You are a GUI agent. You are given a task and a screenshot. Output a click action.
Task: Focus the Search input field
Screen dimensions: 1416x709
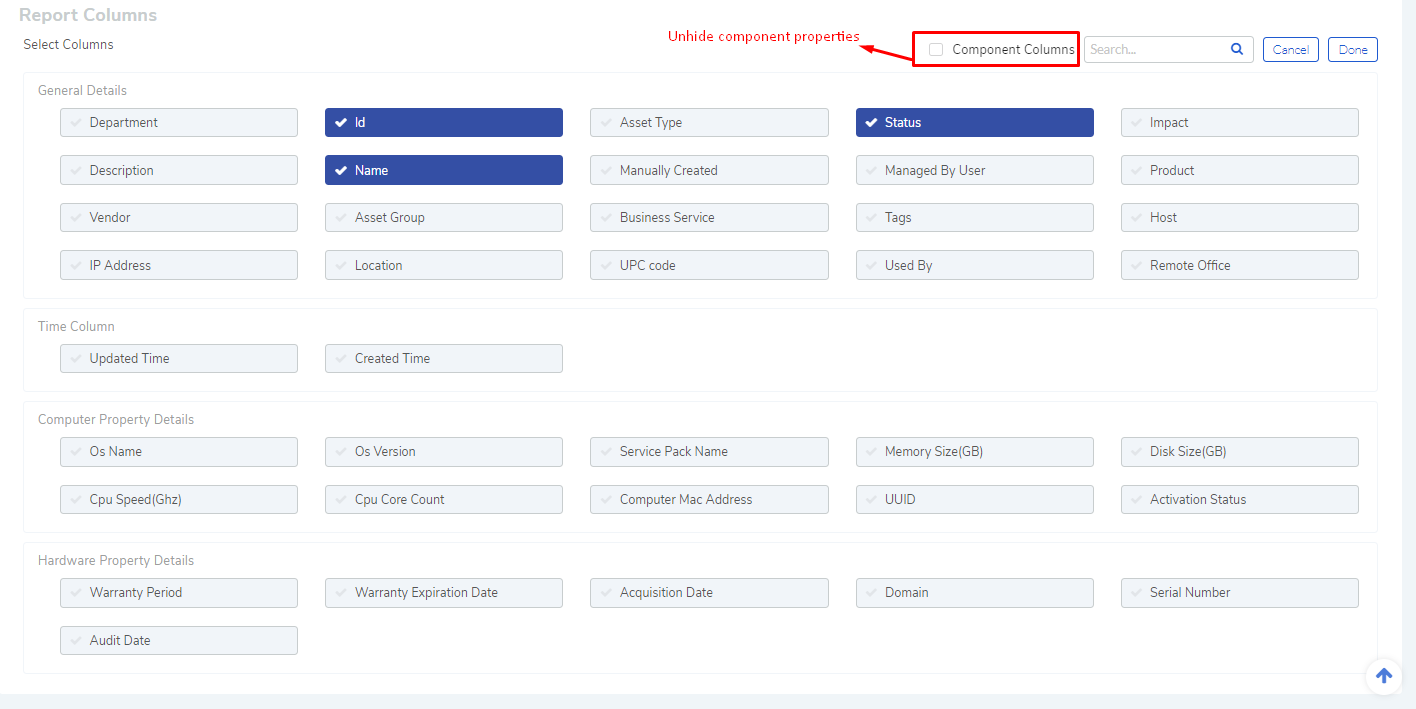pyautogui.click(x=1169, y=49)
